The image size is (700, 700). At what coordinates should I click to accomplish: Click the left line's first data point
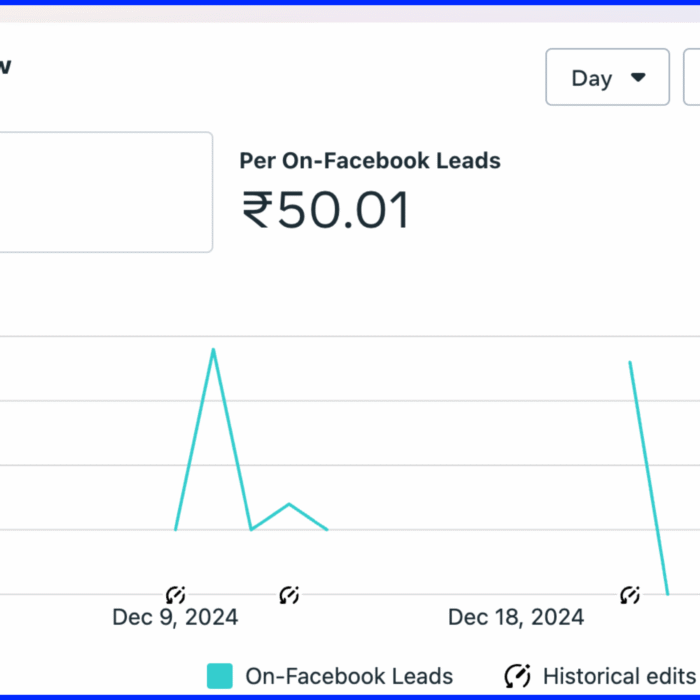176,529
